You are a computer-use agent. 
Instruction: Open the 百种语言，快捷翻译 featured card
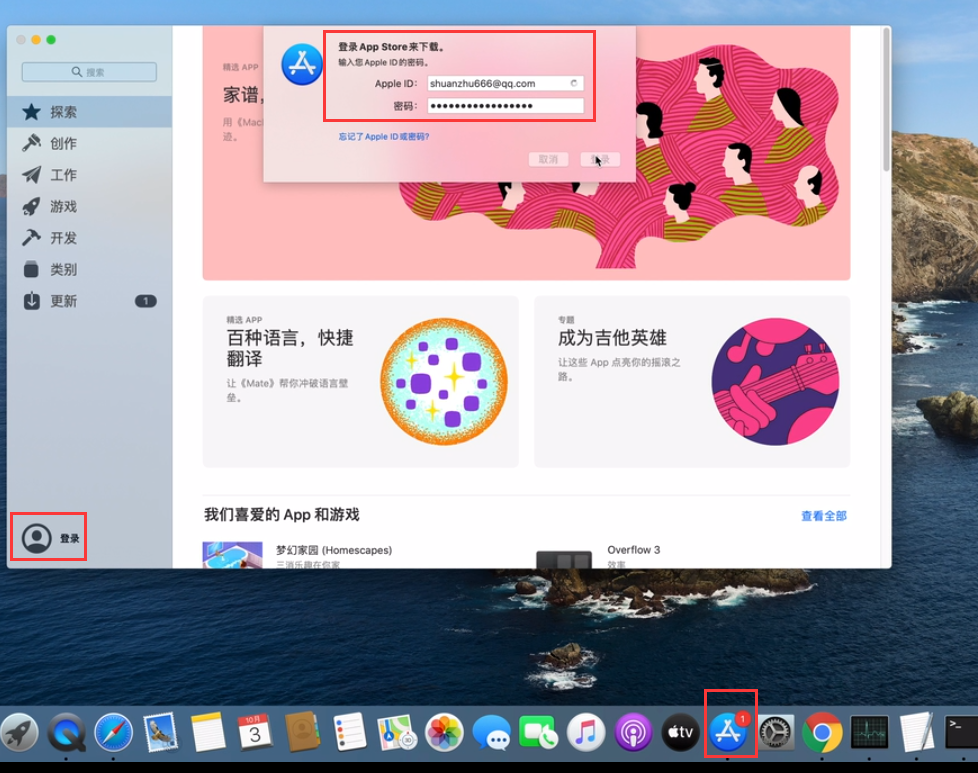click(361, 382)
